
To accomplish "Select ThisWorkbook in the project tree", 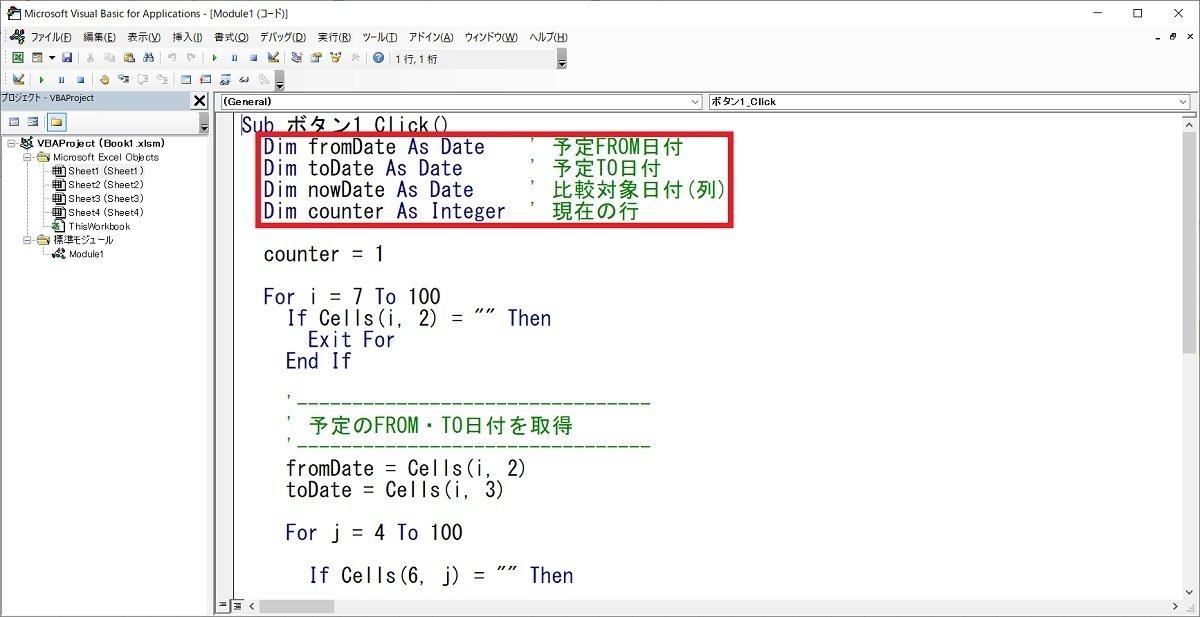I will (99, 226).
